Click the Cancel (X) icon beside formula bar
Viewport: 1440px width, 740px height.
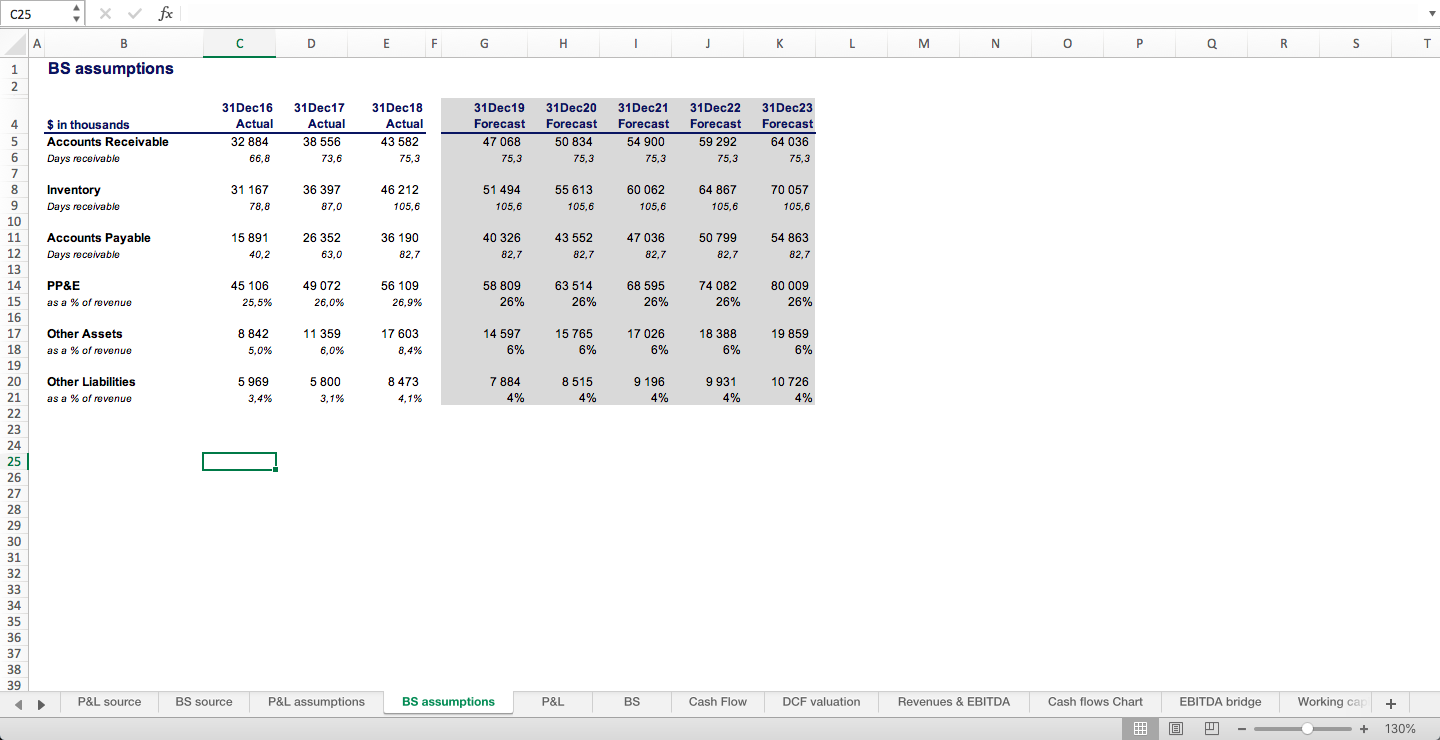click(x=104, y=13)
